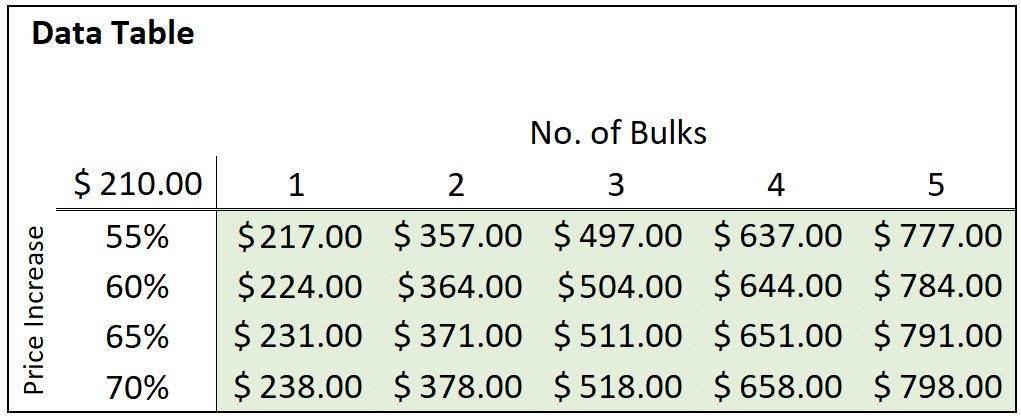The image size is (1021, 418).
Task: Select the cell showing $357.00
Action: pos(458,237)
